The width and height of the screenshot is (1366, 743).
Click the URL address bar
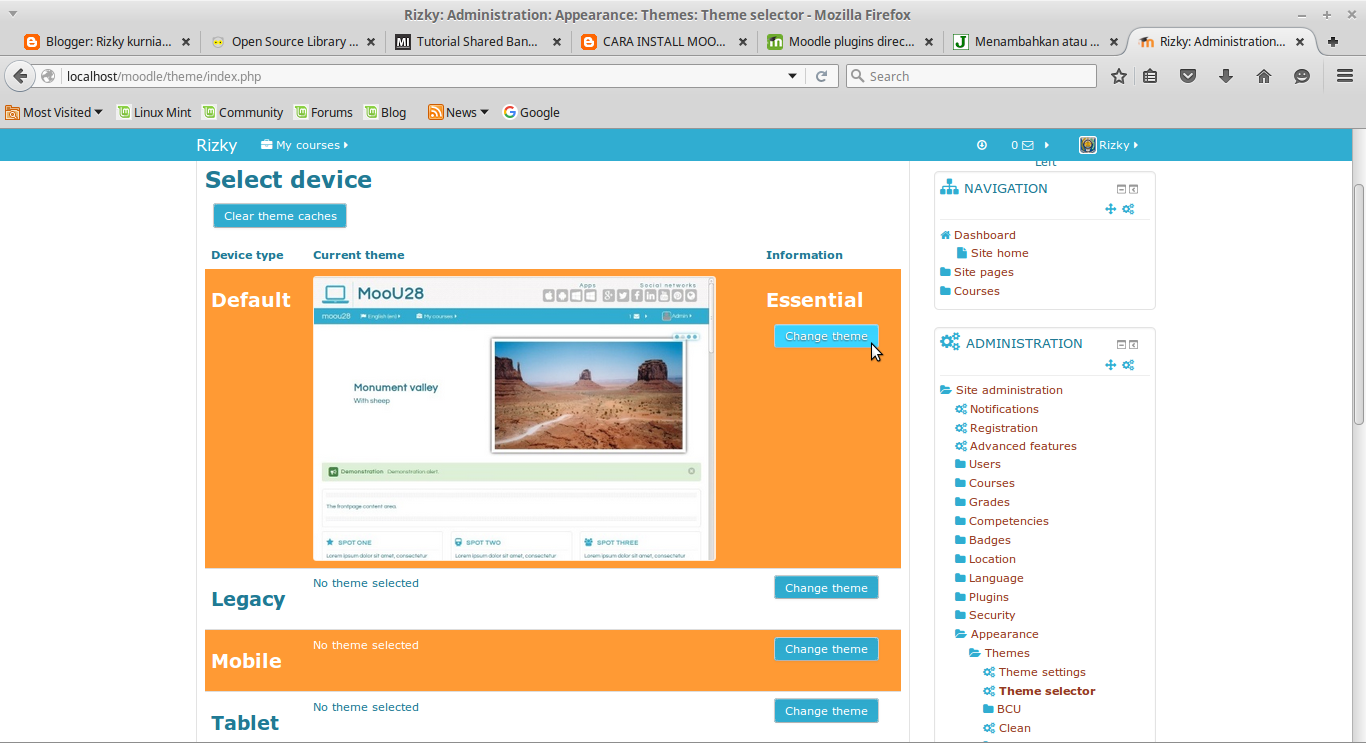coord(425,76)
